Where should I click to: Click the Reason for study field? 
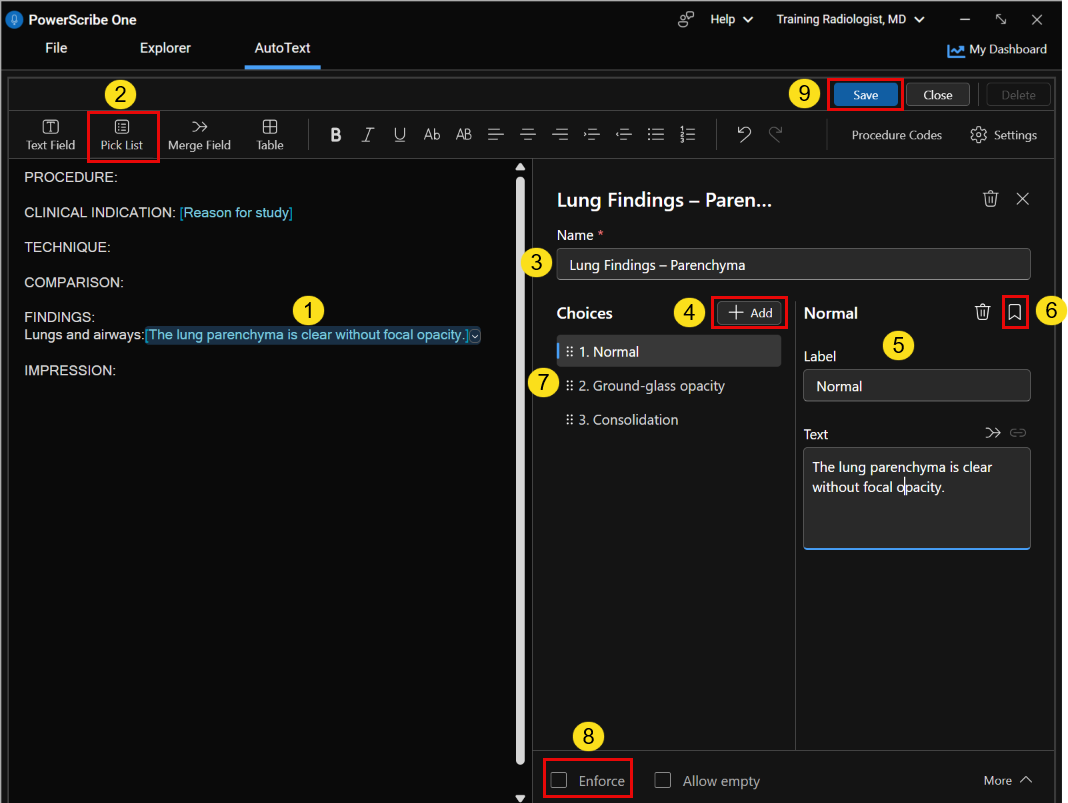(236, 212)
